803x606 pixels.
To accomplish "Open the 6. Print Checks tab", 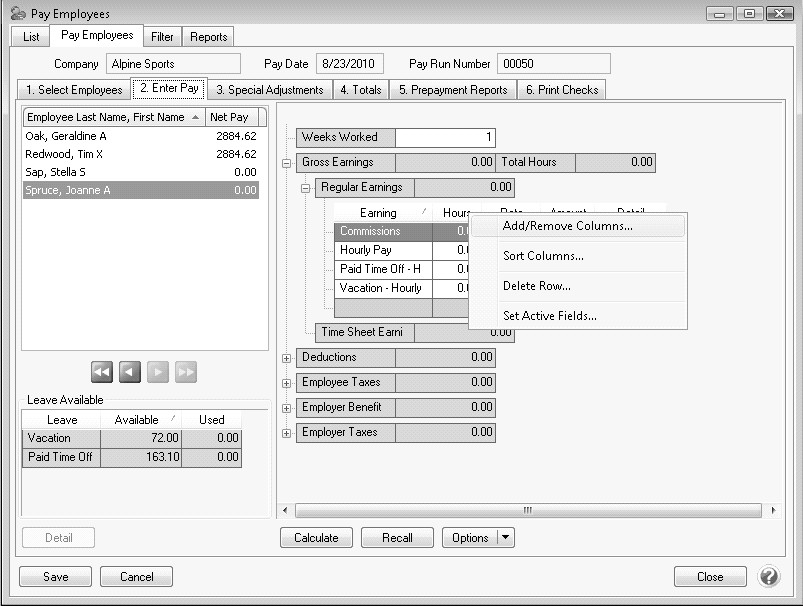I will point(561,90).
